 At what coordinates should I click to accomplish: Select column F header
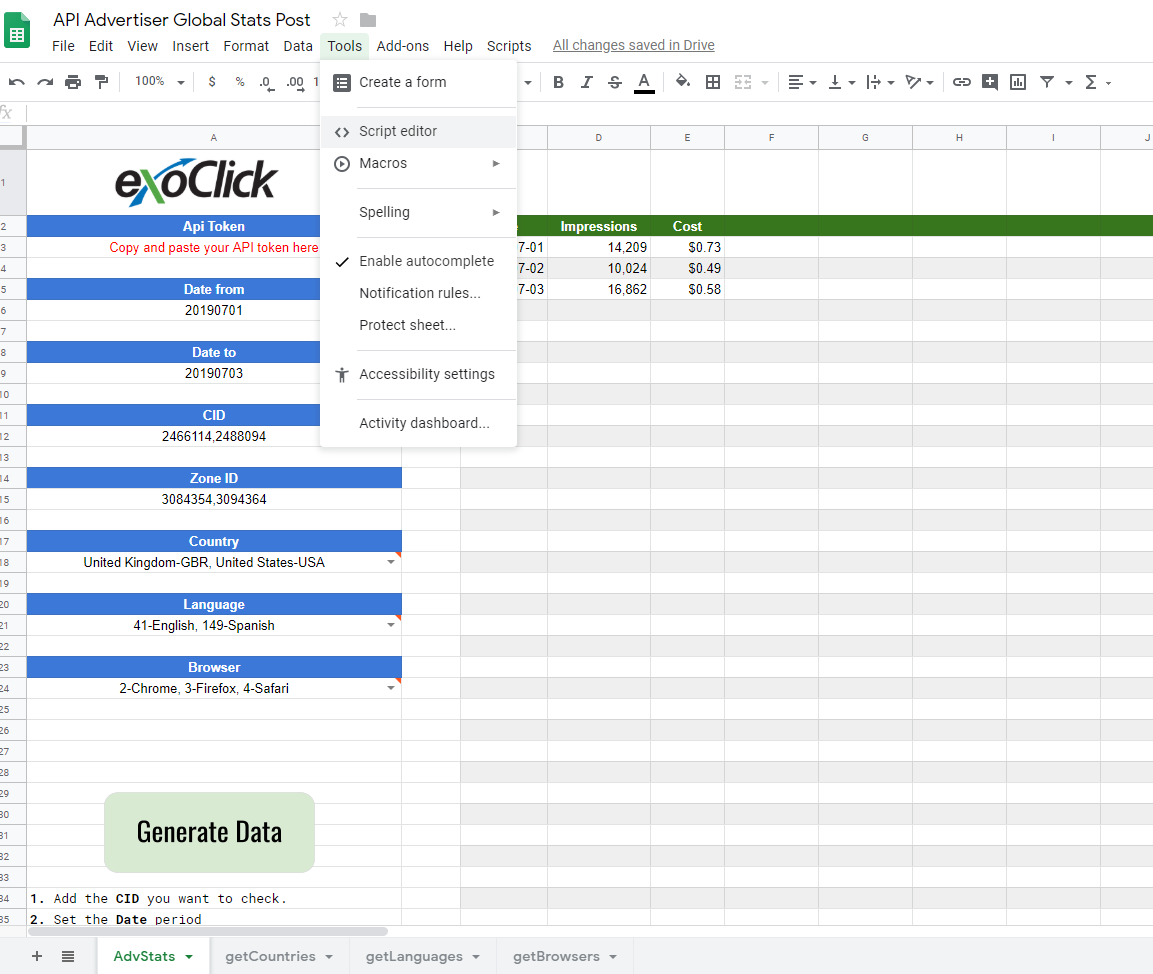click(771, 137)
